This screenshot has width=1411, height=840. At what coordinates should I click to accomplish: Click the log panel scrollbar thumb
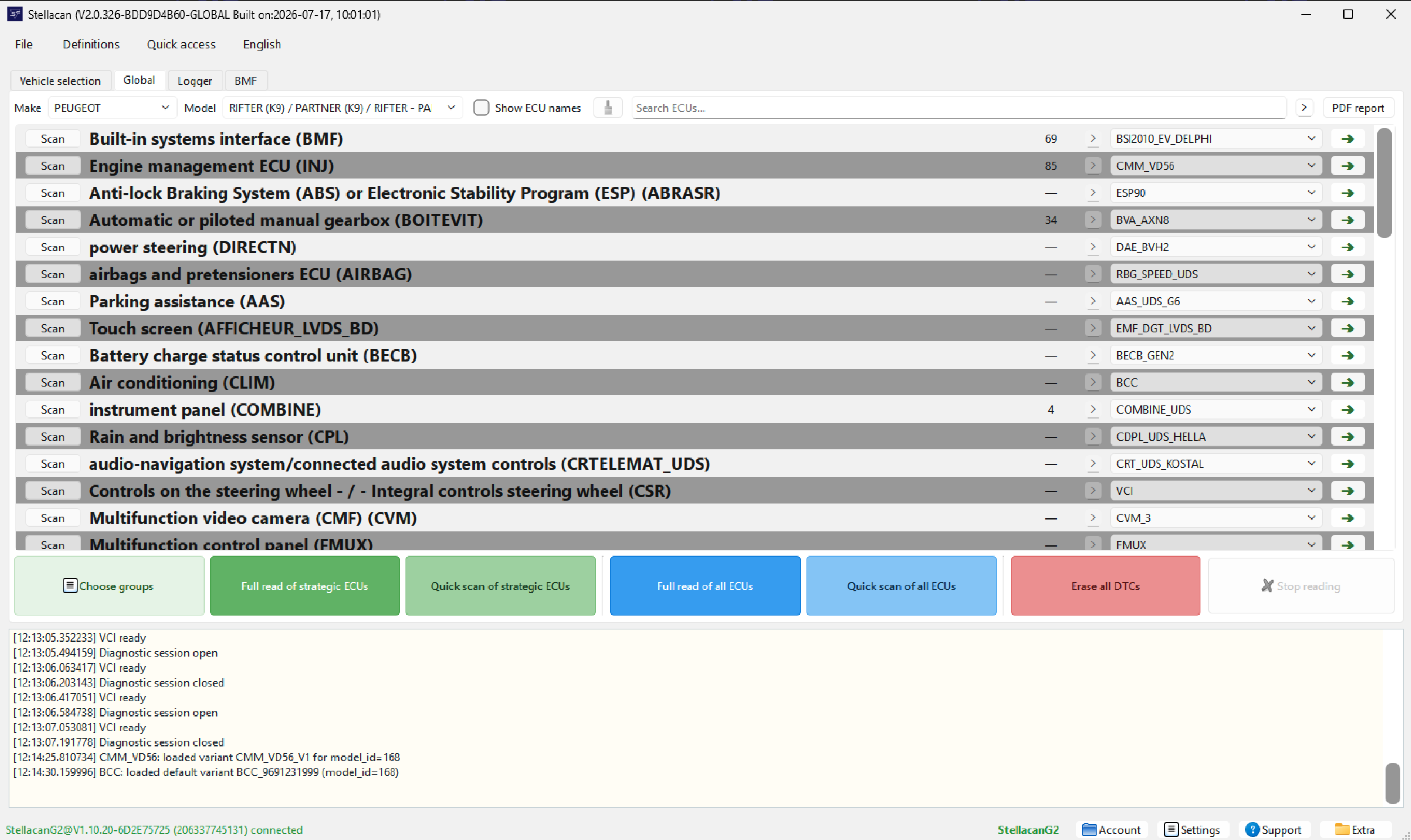pos(1393,783)
